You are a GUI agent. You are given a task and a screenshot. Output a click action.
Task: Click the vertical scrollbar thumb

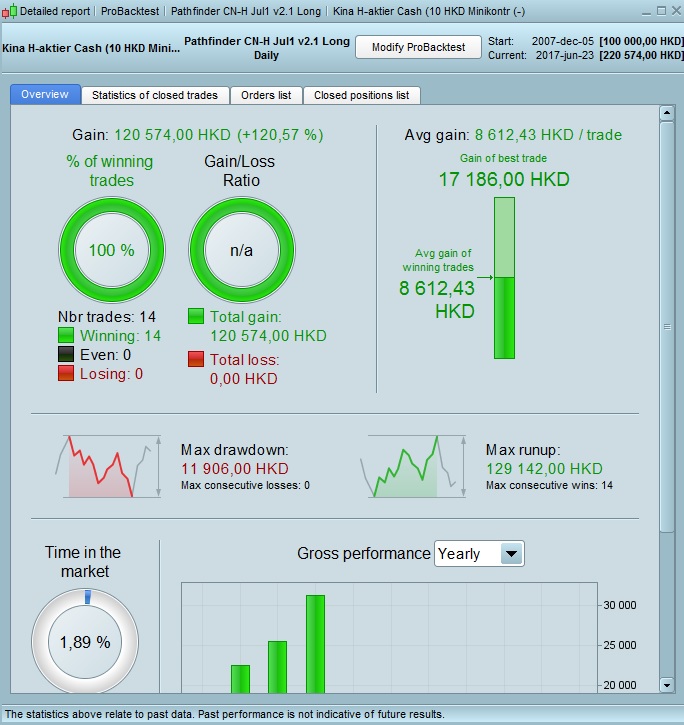pos(667,327)
